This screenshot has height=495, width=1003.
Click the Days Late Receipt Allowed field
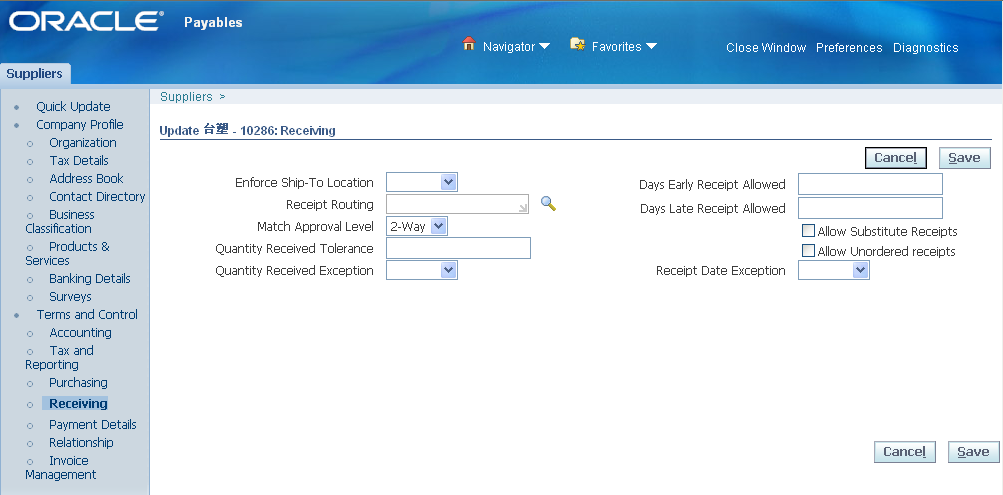click(870, 208)
